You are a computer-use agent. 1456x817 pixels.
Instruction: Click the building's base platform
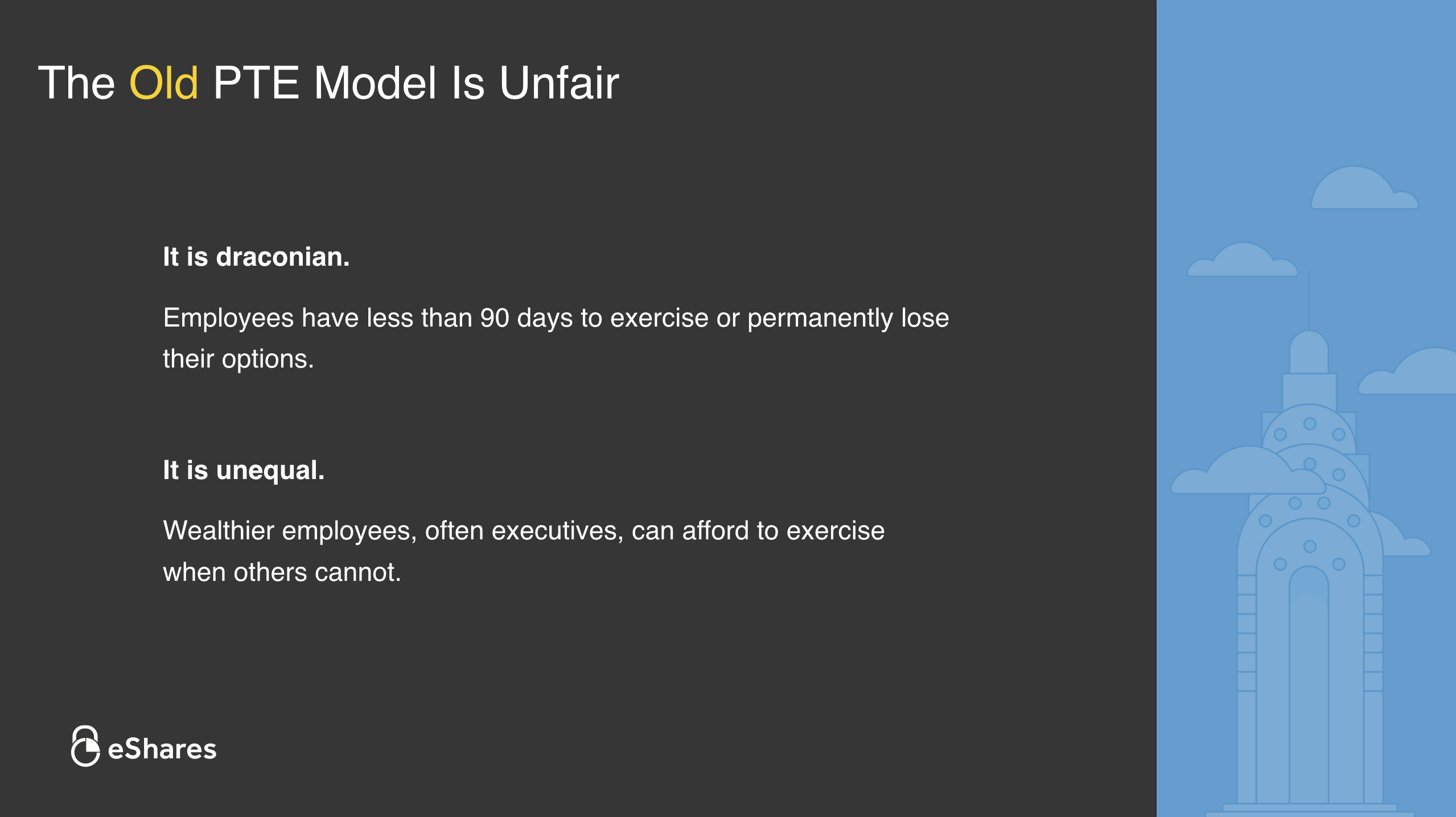click(1309, 809)
